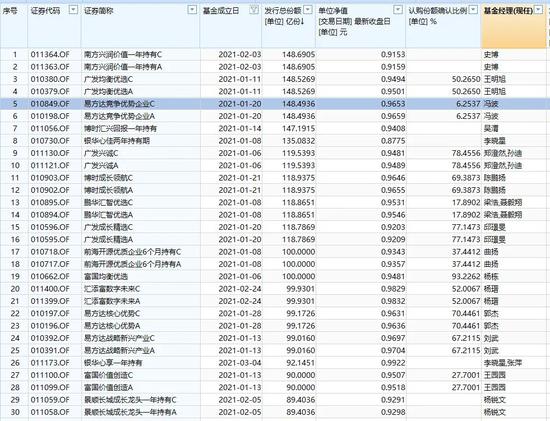550x421 pixels.
Task: Click security code 011099.OF
Action: coord(50,388)
